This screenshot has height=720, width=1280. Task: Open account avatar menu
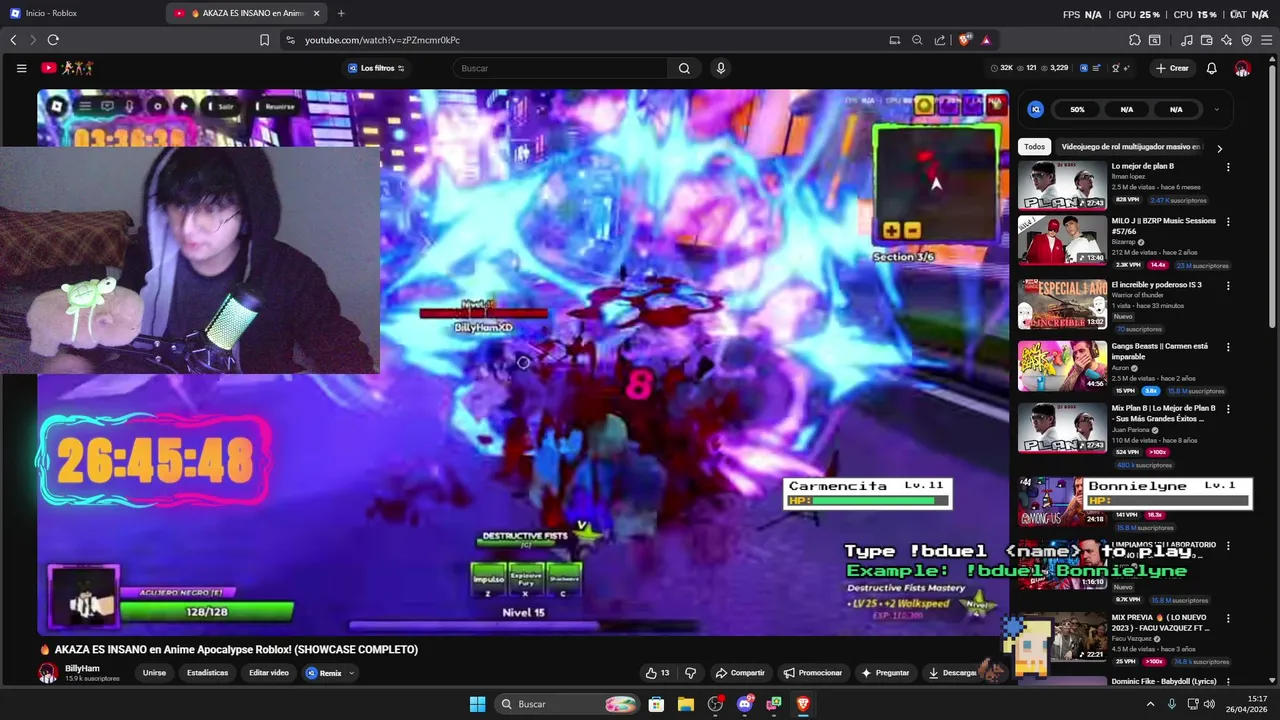click(x=1242, y=68)
